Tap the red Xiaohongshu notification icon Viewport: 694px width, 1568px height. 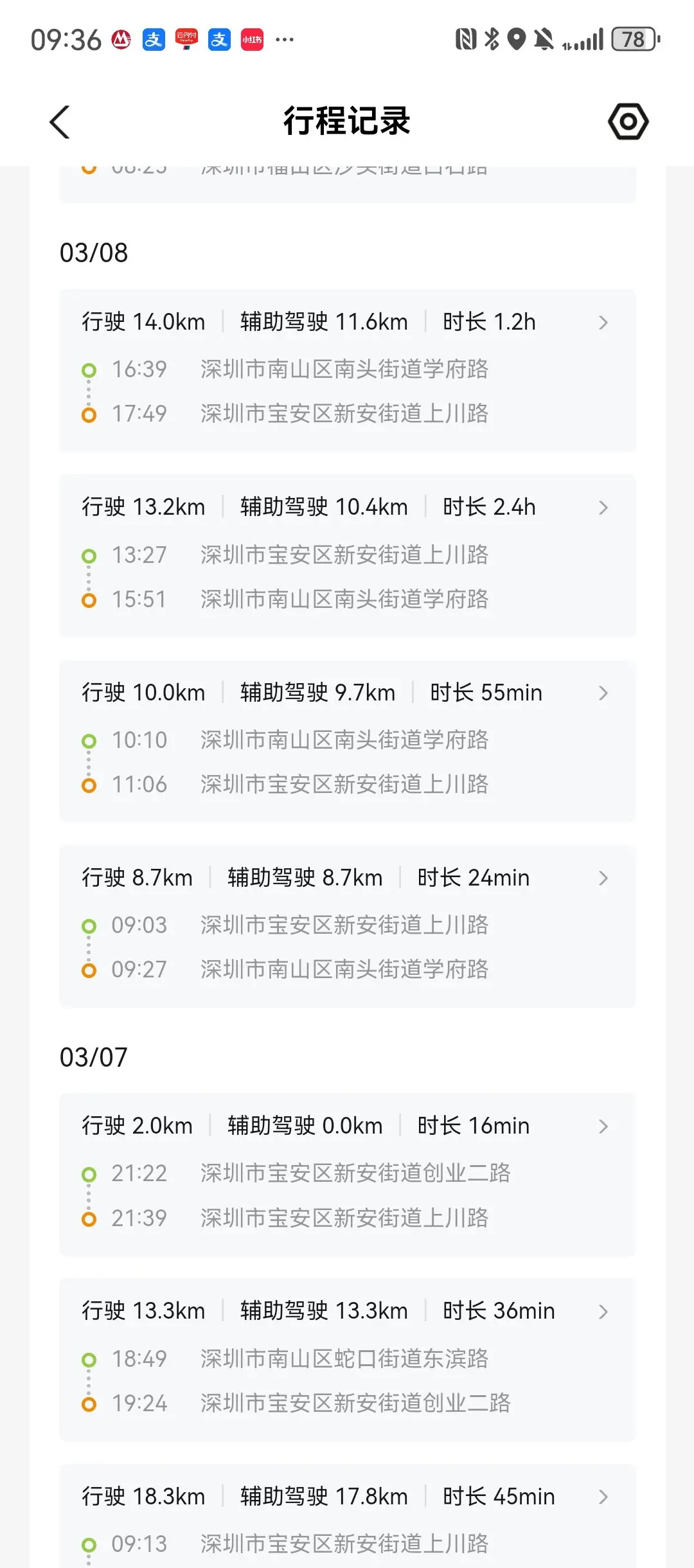click(x=252, y=39)
